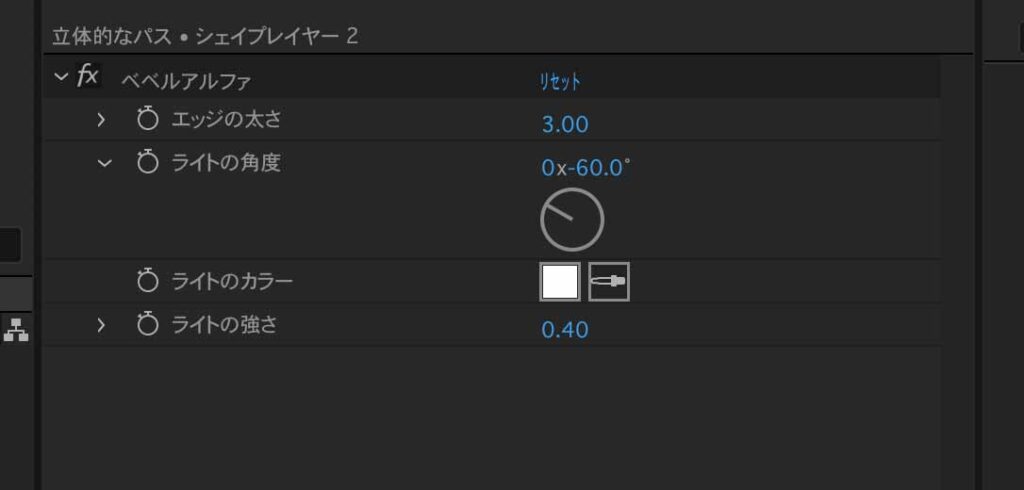Enable stopwatch for エッジの太さ
The image size is (1024, 490).
click(x=148, y=120)
